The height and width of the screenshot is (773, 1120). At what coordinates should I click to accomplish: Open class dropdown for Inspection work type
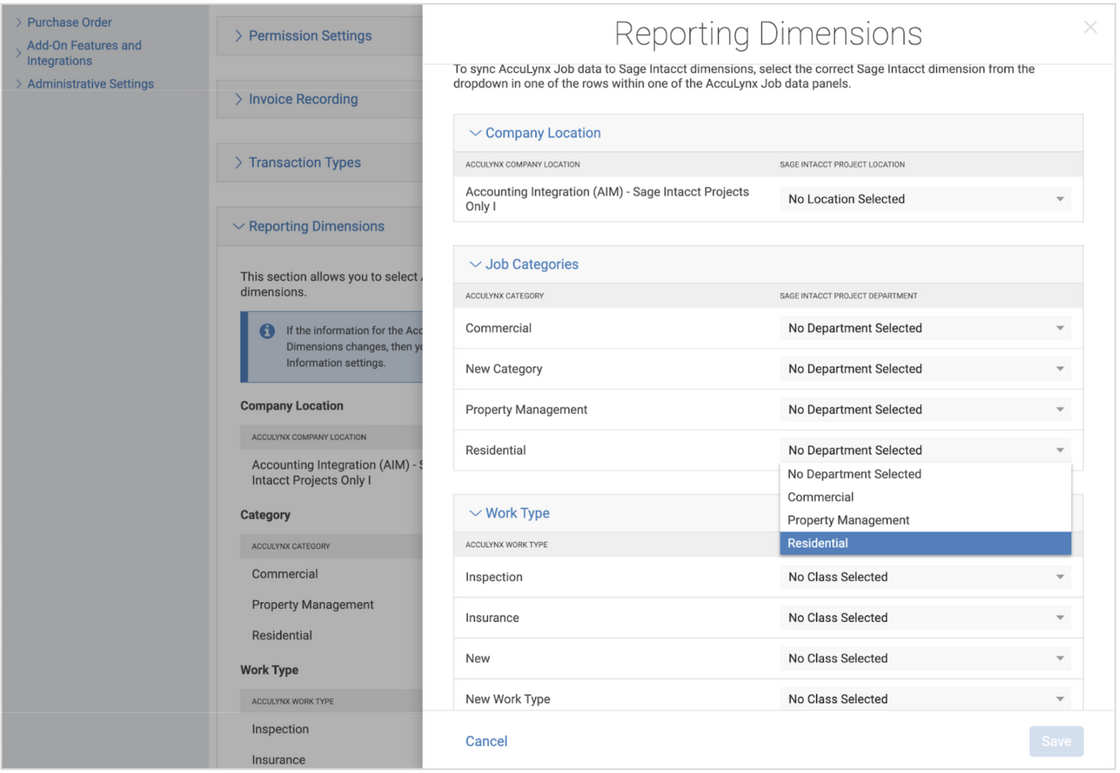pyautogui.click(x=925, y=577)
